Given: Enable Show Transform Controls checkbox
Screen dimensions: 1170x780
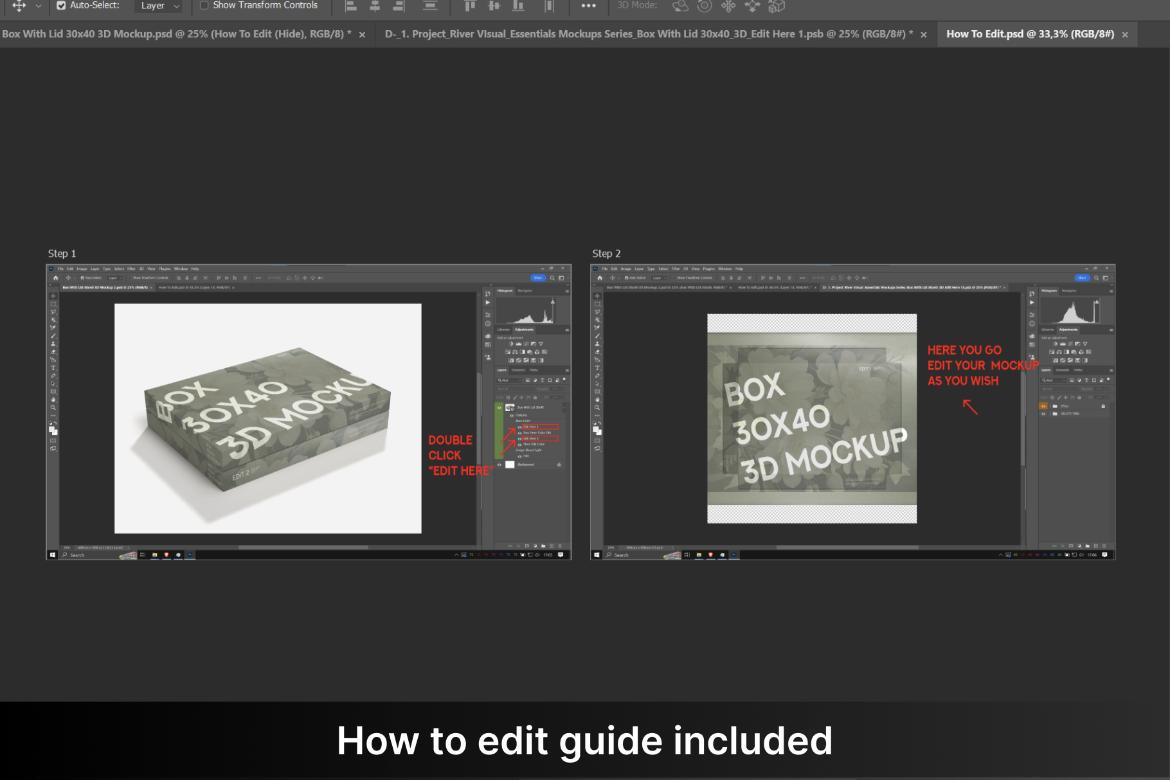Looking at the screenshot, I should point(204,5).
